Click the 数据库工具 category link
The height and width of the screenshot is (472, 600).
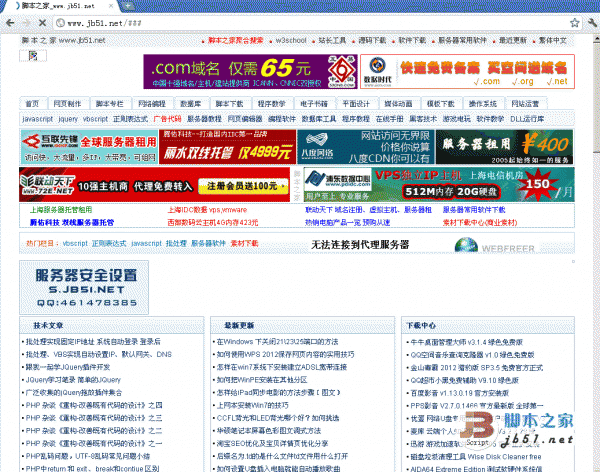[319, 119]
